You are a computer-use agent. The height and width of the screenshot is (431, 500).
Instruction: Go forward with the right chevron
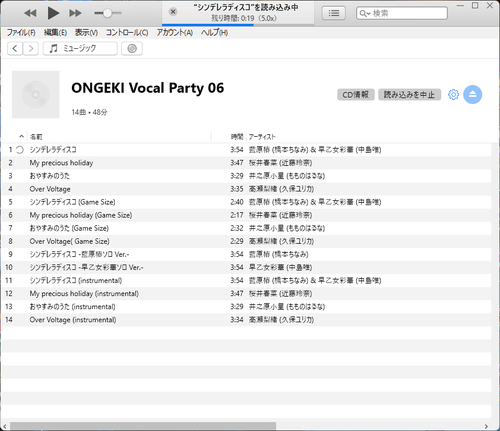(31, 49)
